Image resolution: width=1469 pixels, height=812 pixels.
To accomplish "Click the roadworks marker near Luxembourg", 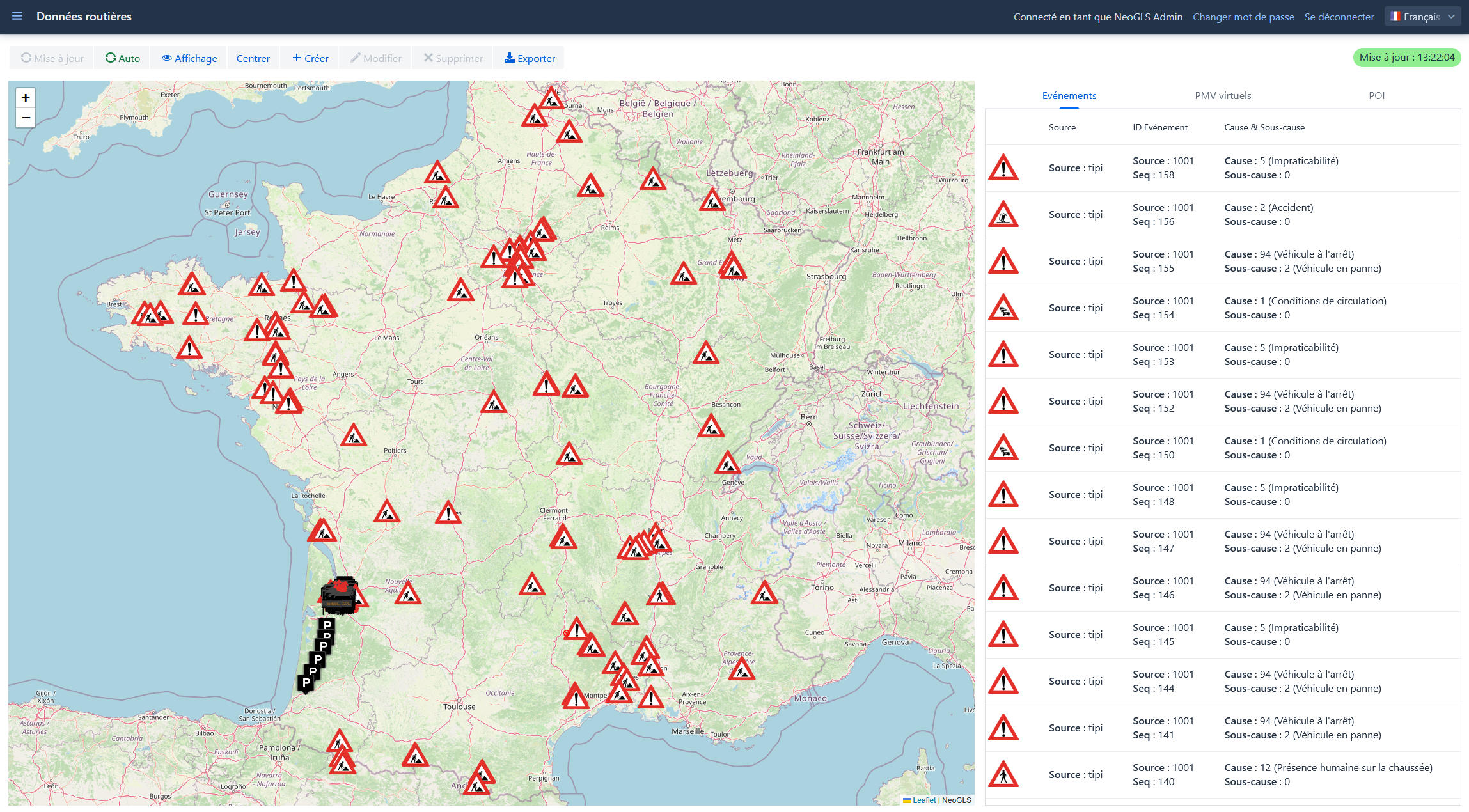I will pyautogui.click(x=712, y=200).
